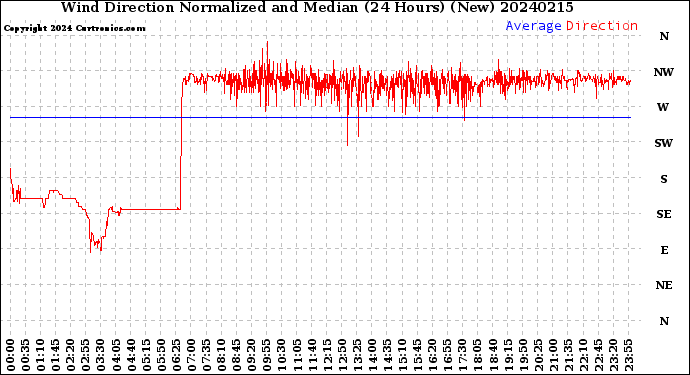Click the 22:10 time axis label
Screen dimensions: 690x375
click(x=583, y=355)
